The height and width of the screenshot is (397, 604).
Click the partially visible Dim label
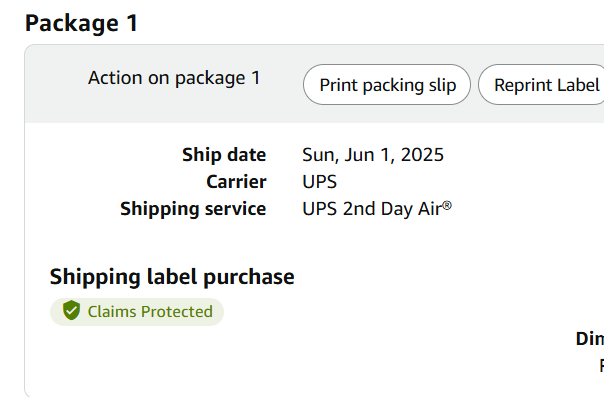pos(590,339)
